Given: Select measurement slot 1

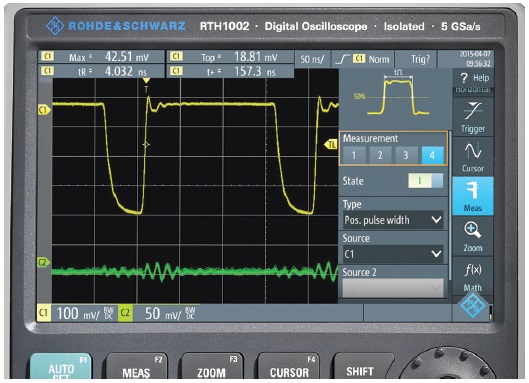Looking at the screenshot, I should coord(354,155).
